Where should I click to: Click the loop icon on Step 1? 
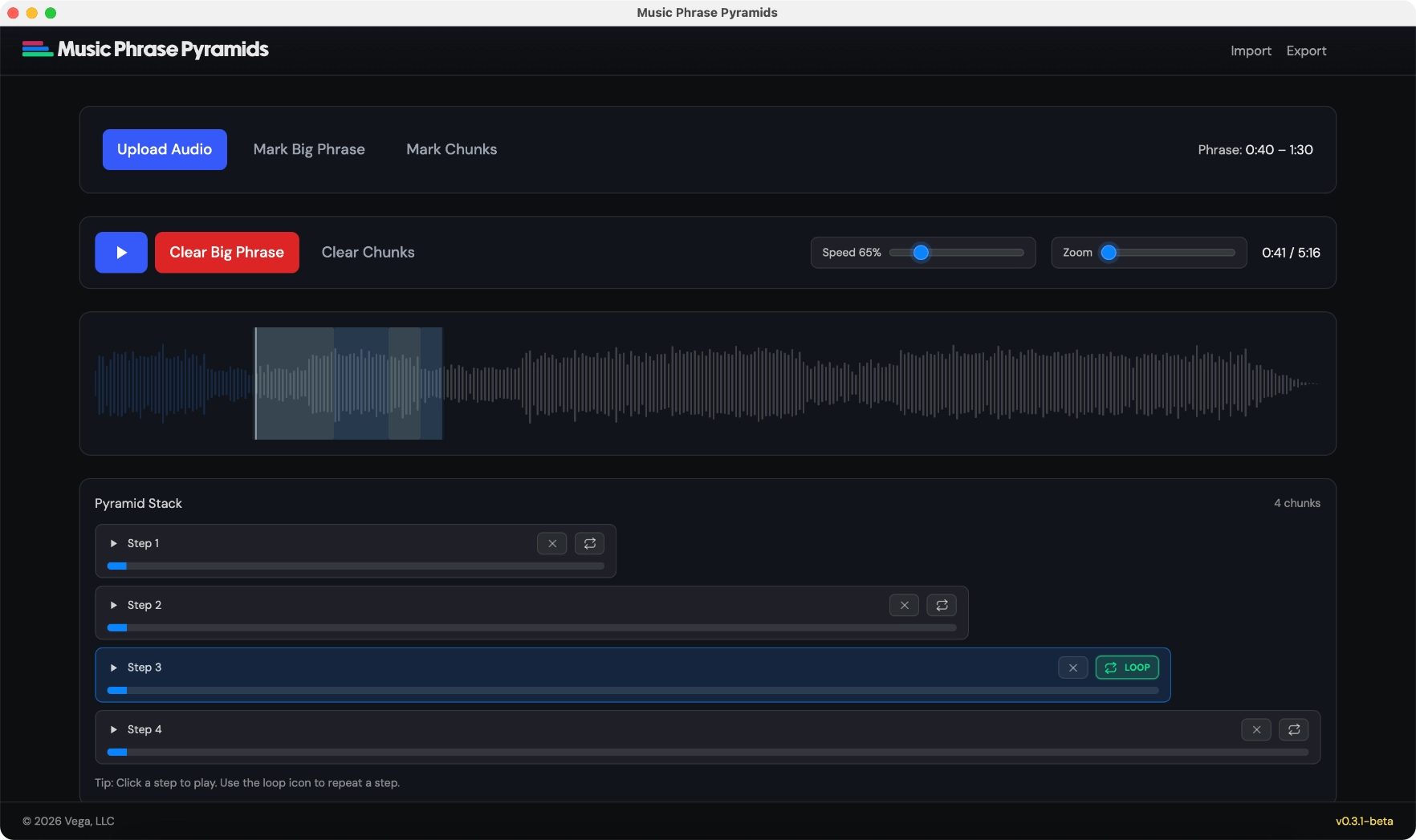click(589, 543)
